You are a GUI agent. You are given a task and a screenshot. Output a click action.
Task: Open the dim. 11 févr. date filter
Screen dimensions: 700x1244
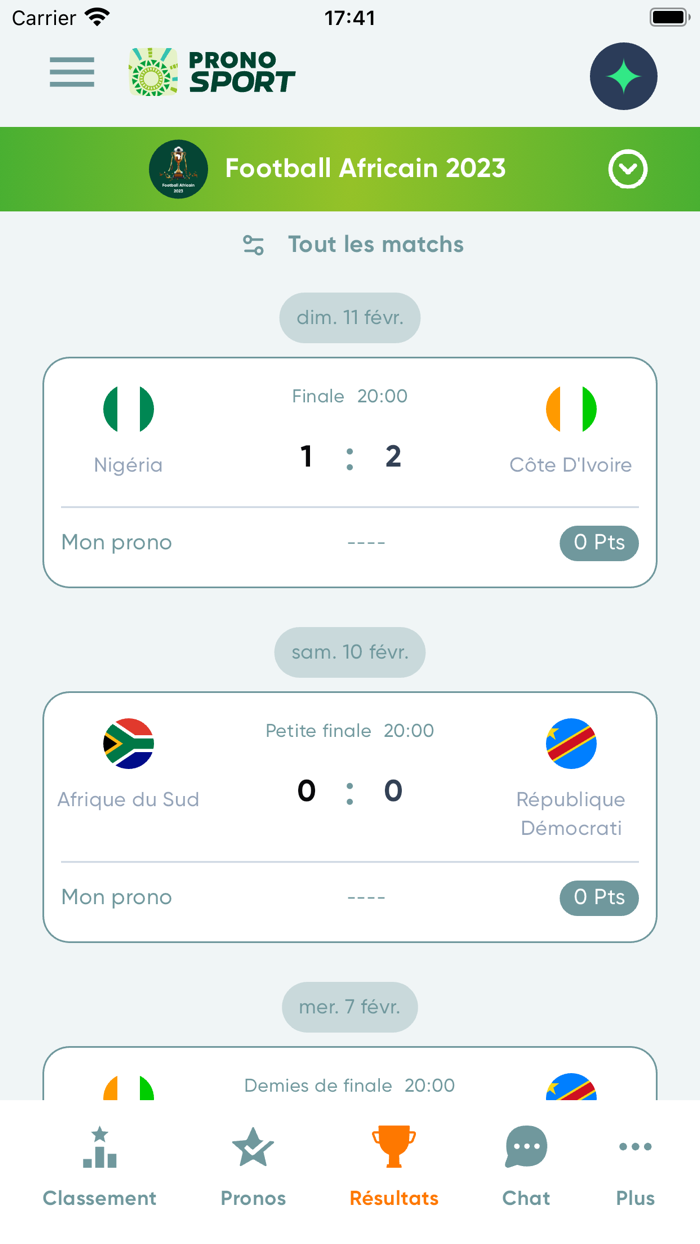click(349, 317)
